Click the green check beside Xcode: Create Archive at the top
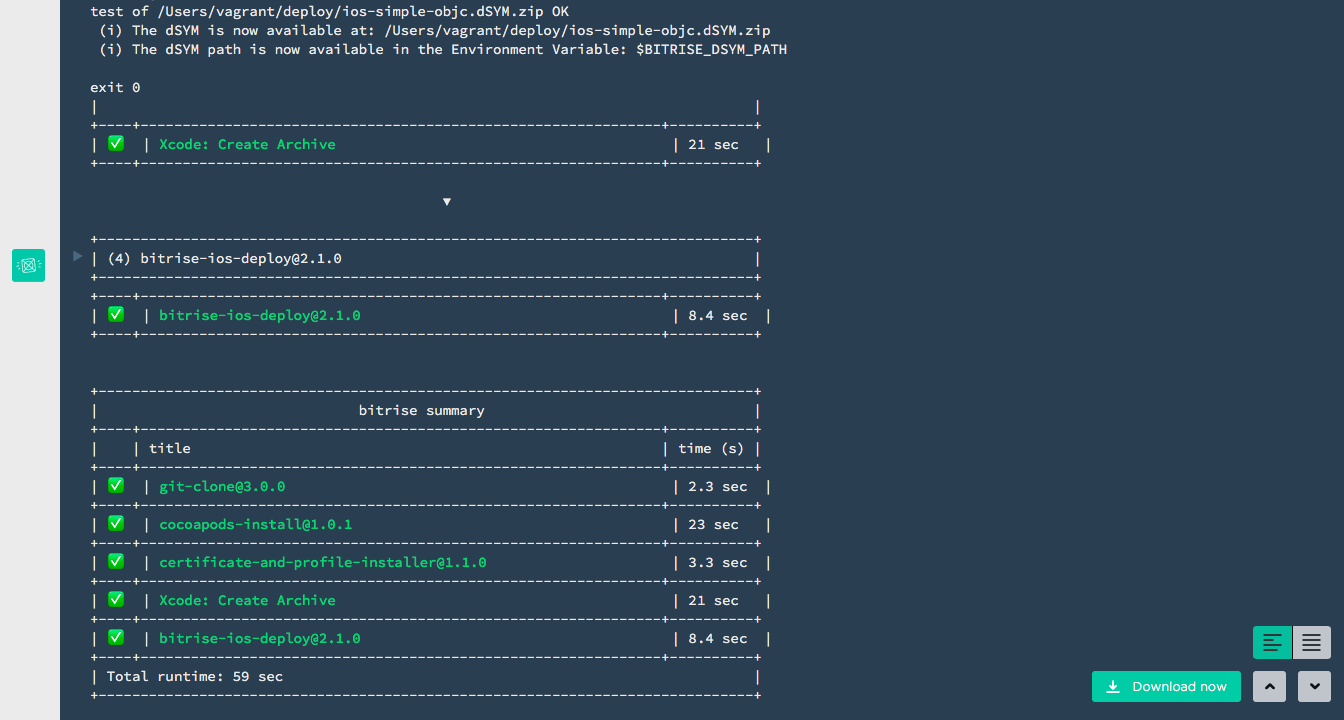1344x720 pixels. [116, 143]
